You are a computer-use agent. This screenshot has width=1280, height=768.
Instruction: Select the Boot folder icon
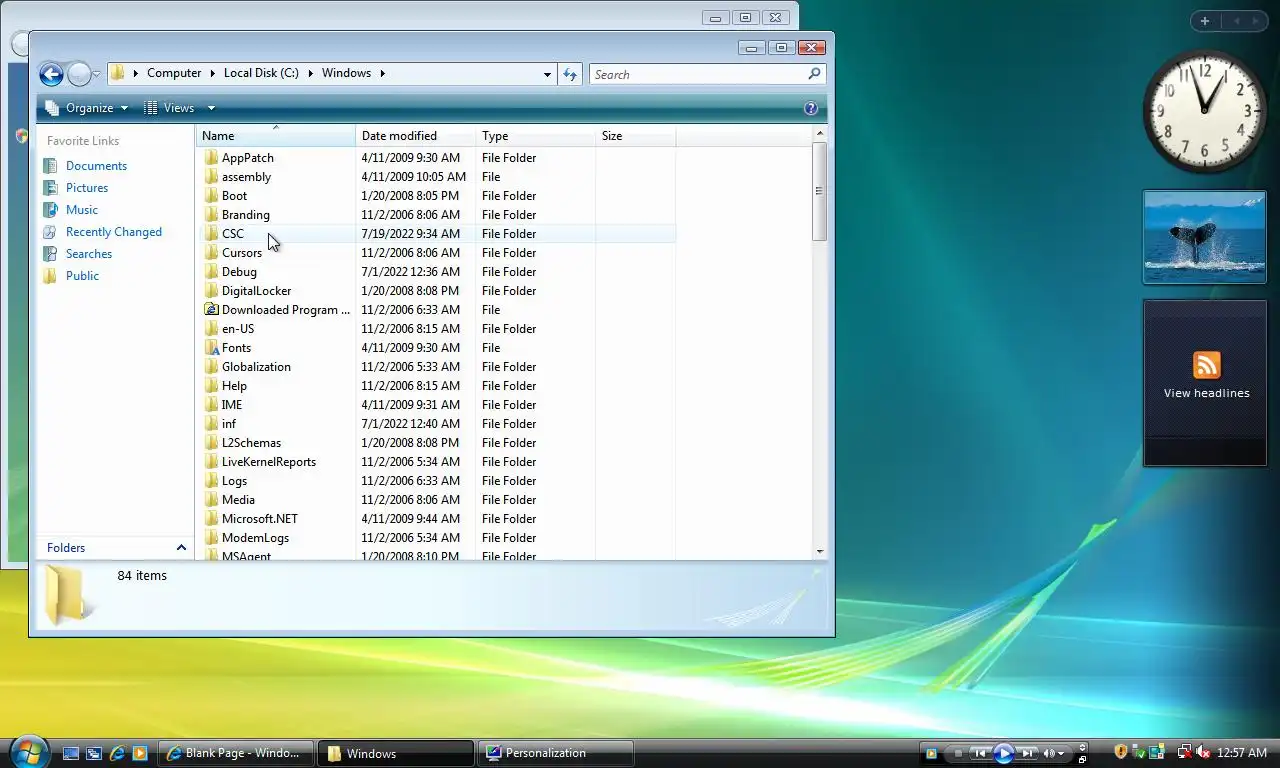coord(211,196)
